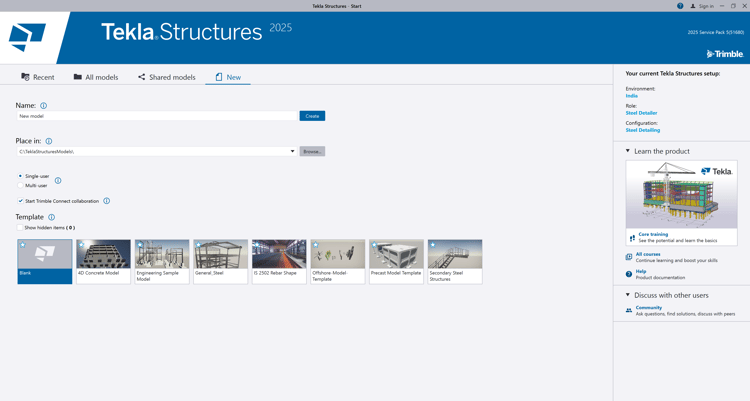This screenshot has height=401, width=750.
Task: Toggle favorite star on Blank template
Action: coord(22,245)
